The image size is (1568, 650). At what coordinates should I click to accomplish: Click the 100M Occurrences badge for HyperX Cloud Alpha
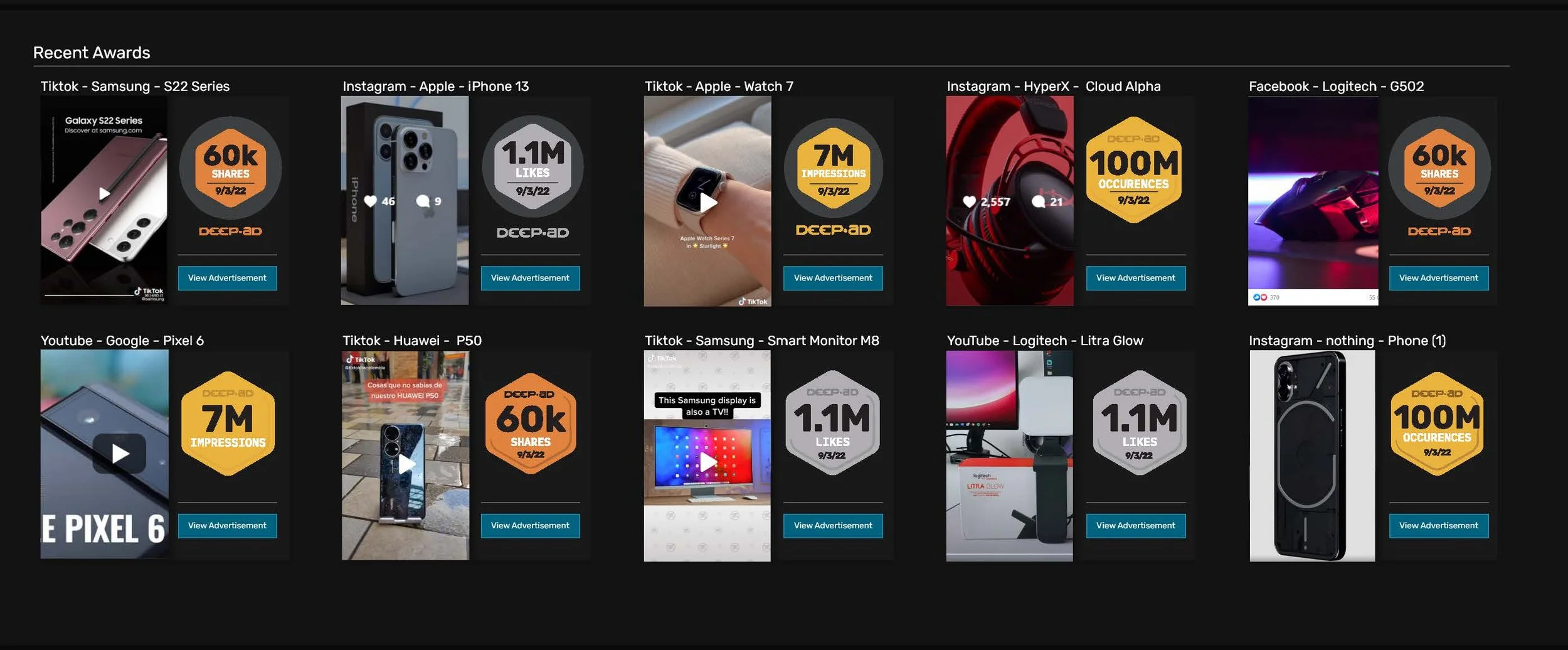(x=1134, y=169)
